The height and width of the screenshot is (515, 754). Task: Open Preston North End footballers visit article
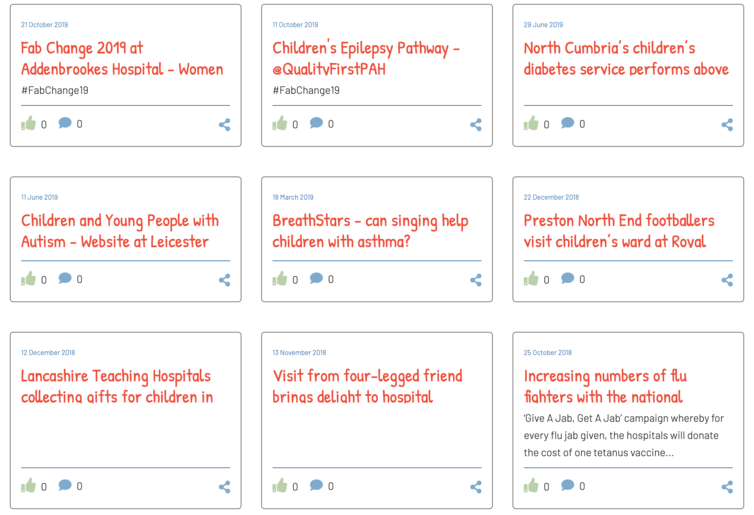pos(619,231)
